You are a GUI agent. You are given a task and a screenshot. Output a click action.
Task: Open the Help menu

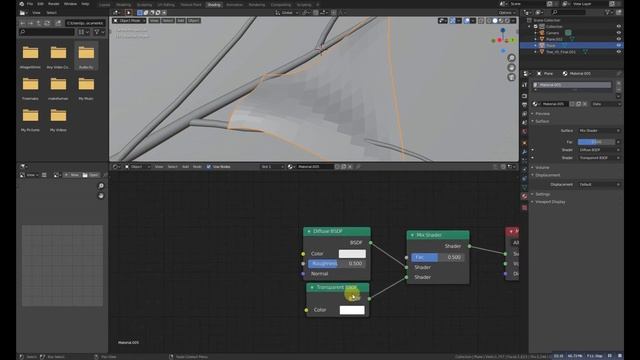(x=85, y=4)
